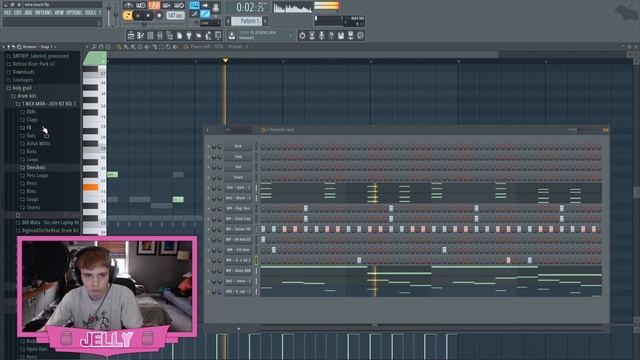Screen dimensions: 640x360
Task: Select the piano roll draw pencil tool
Action: (x=119, y=47)
